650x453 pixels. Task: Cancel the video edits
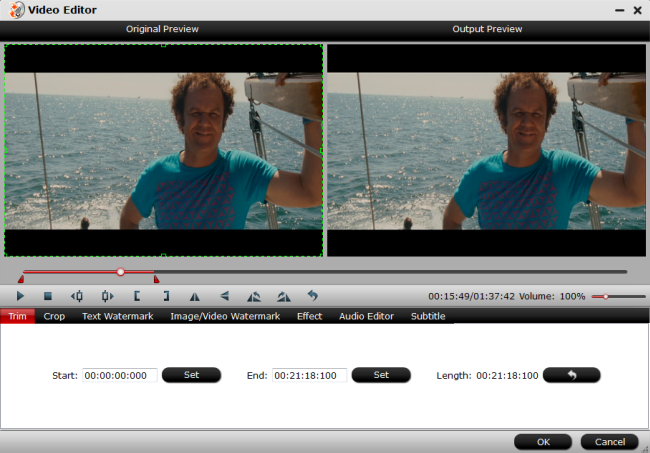(x=610, y=442)
